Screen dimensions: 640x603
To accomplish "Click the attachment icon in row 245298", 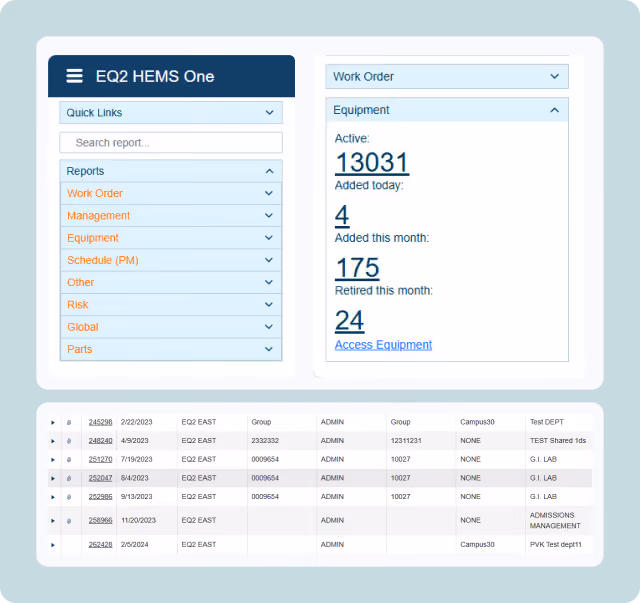I will pos(69,422).
